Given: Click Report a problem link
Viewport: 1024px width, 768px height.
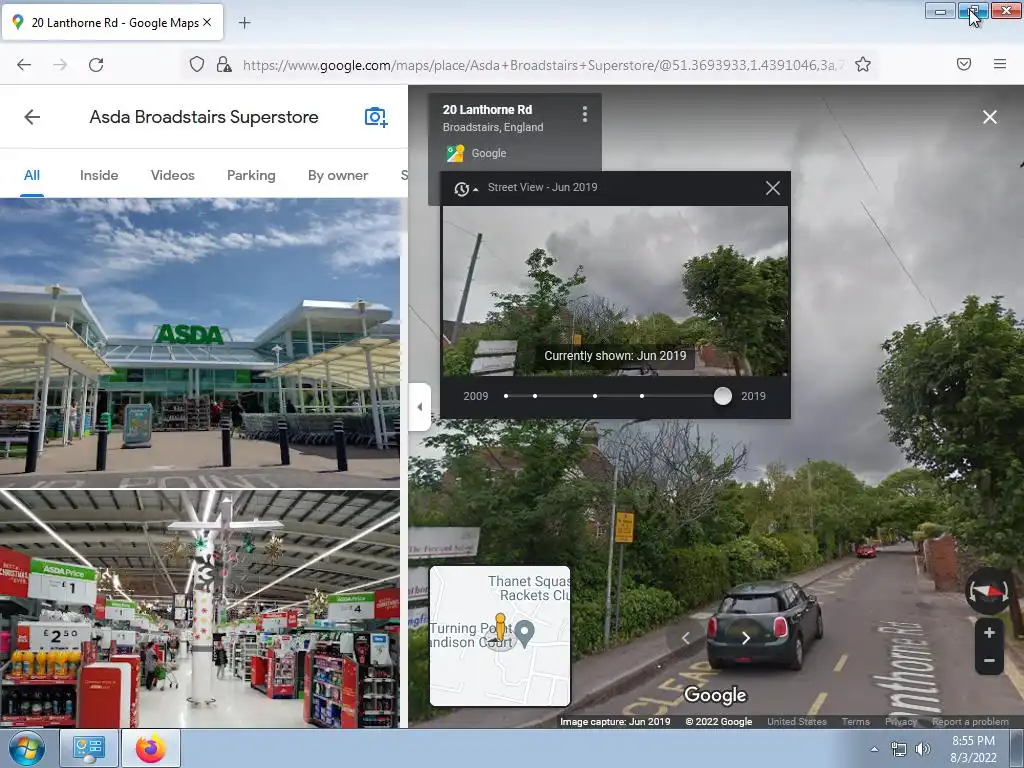Looking at the screenshot, I should pyautogui.click(x=970, y=722).
